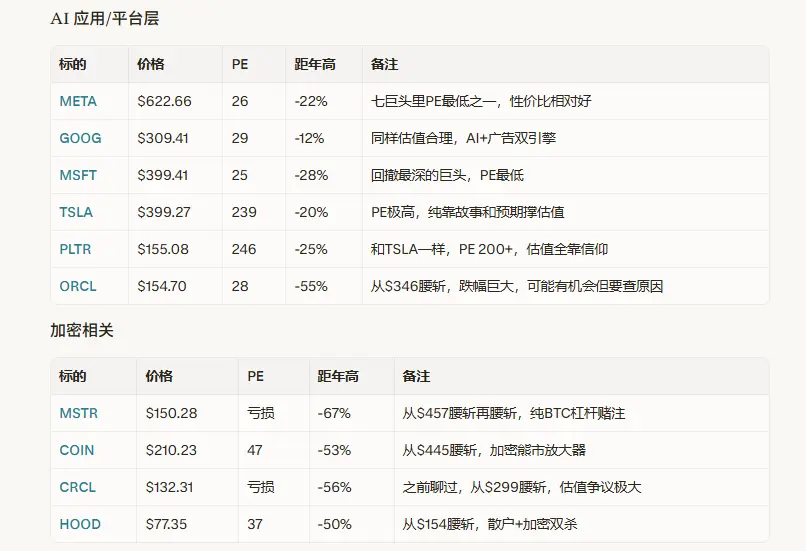This screenshot has height=551, width=806.
Task: Open the GOOG ticker link
Action: click(80, 138)
